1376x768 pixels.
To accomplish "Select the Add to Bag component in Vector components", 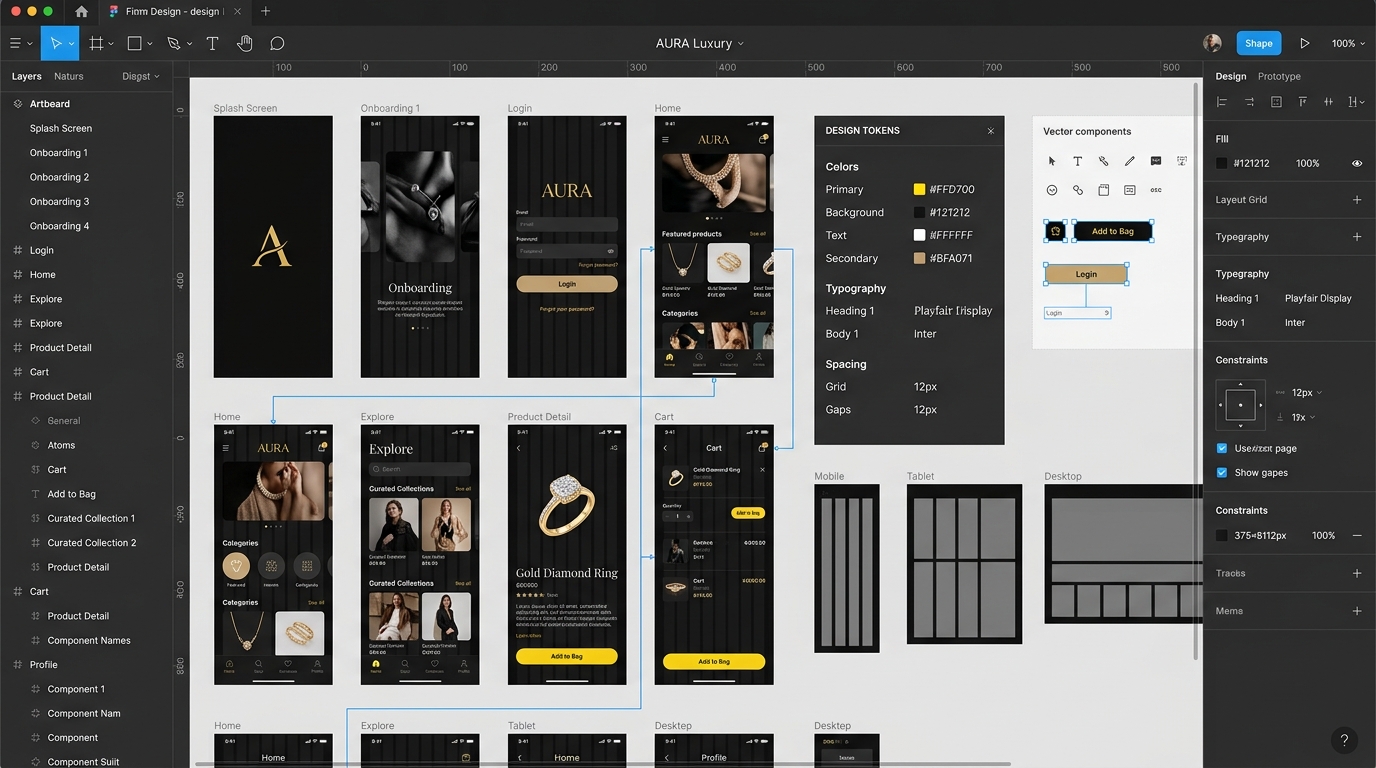I will pyautogui.click(x=1113, y=231).
